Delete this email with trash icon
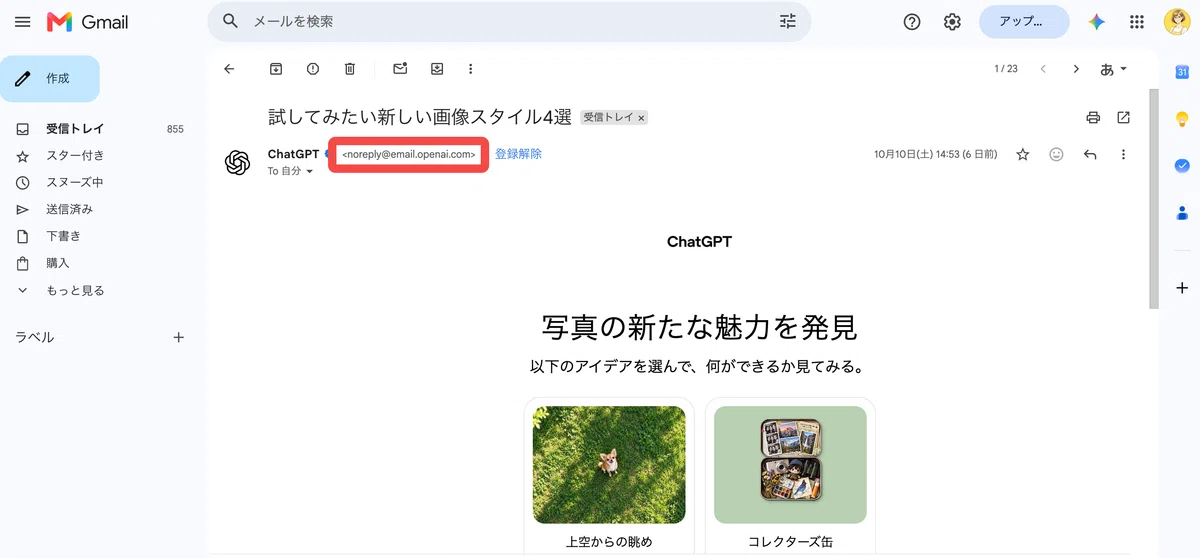 (350, 69)
